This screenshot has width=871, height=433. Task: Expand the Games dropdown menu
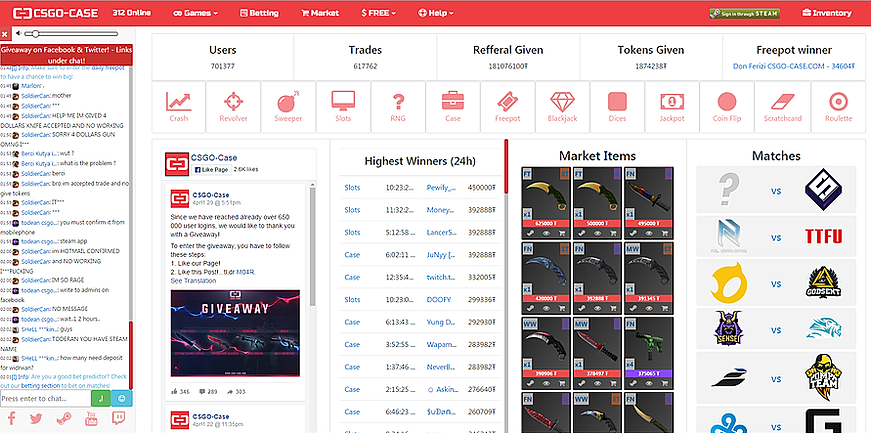click(x=196, y=13)
